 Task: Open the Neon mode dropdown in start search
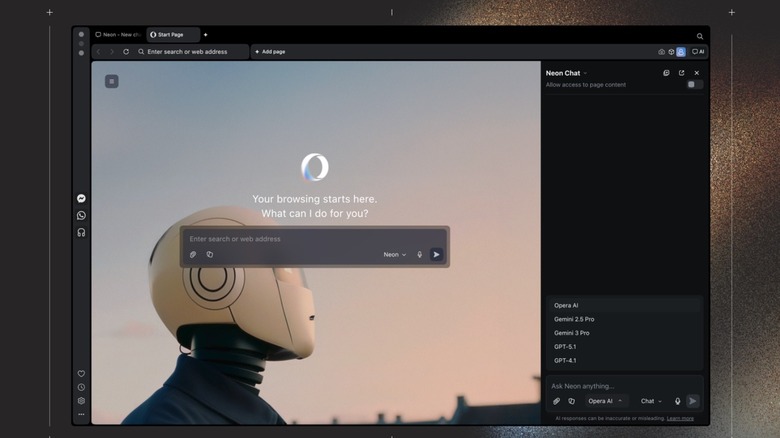(x=394, y=254)
